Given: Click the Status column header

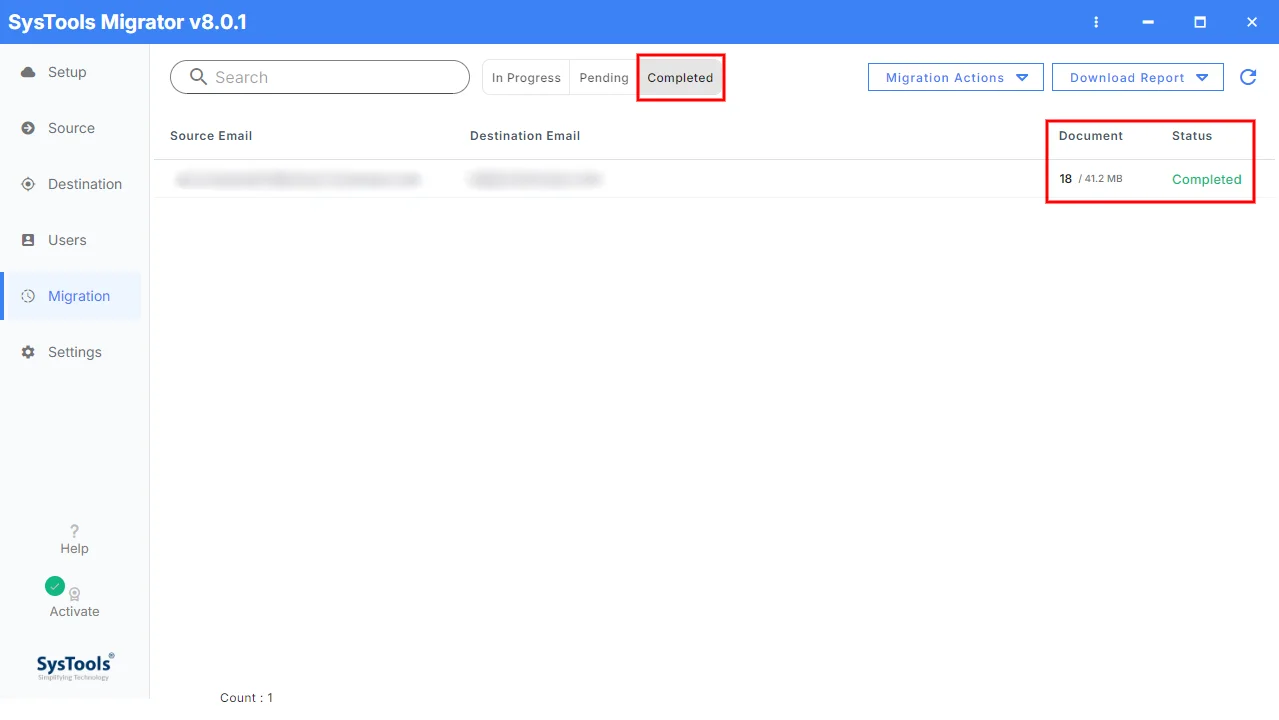Looking at the screenshot, I should tap(1192, 136).
